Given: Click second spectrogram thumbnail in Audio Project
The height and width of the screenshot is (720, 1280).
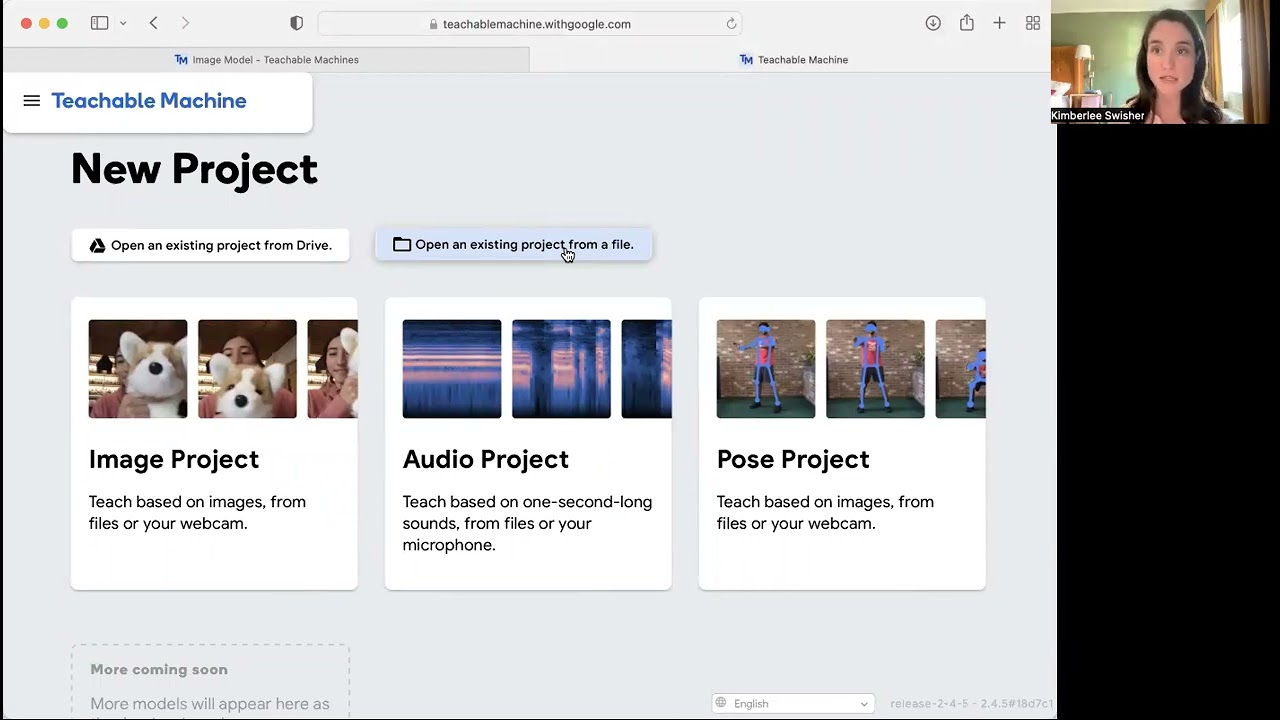Looking at the screenshot, I should (561, 369).
